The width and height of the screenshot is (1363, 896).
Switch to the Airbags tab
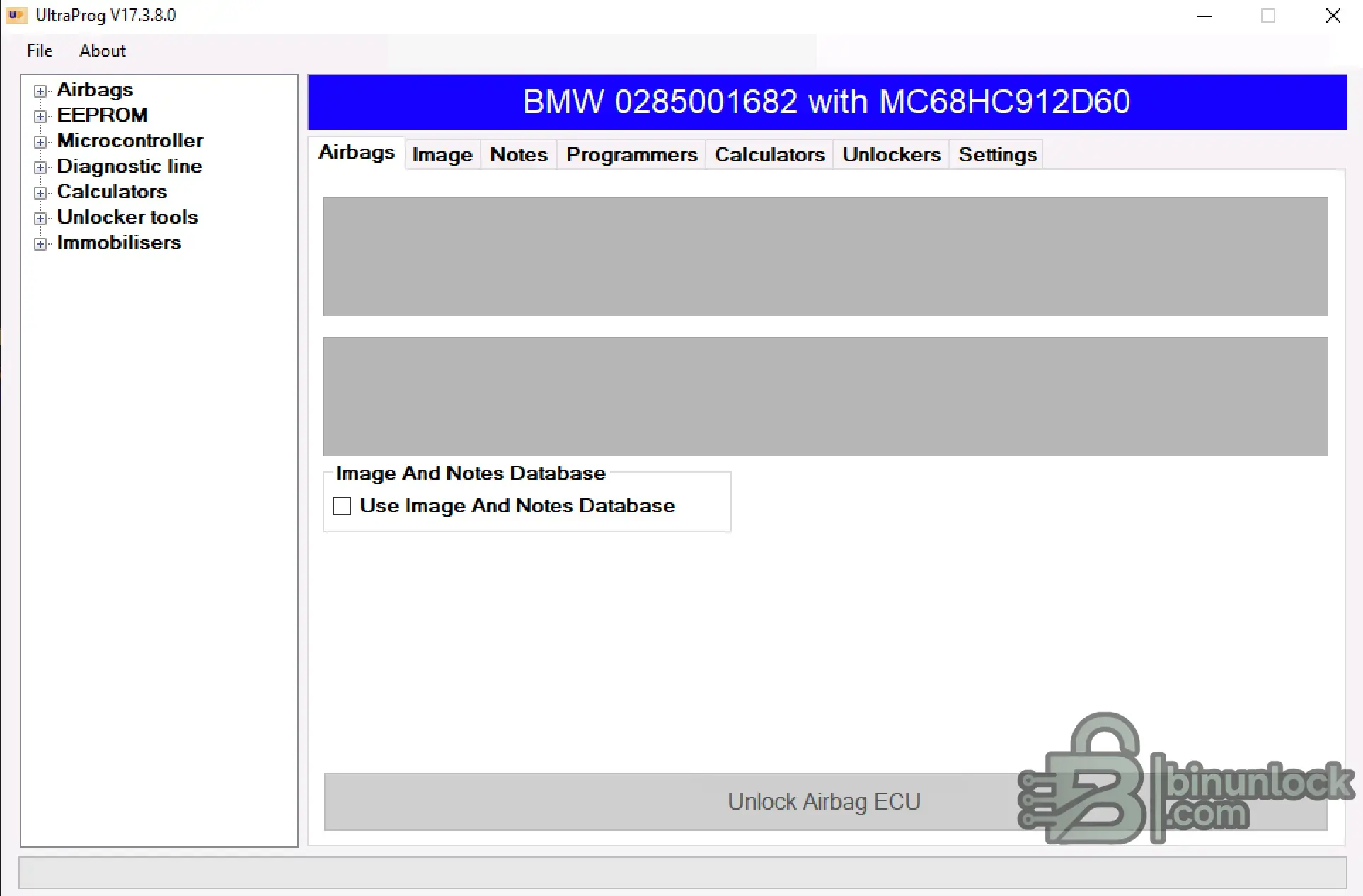pos(357,153)
